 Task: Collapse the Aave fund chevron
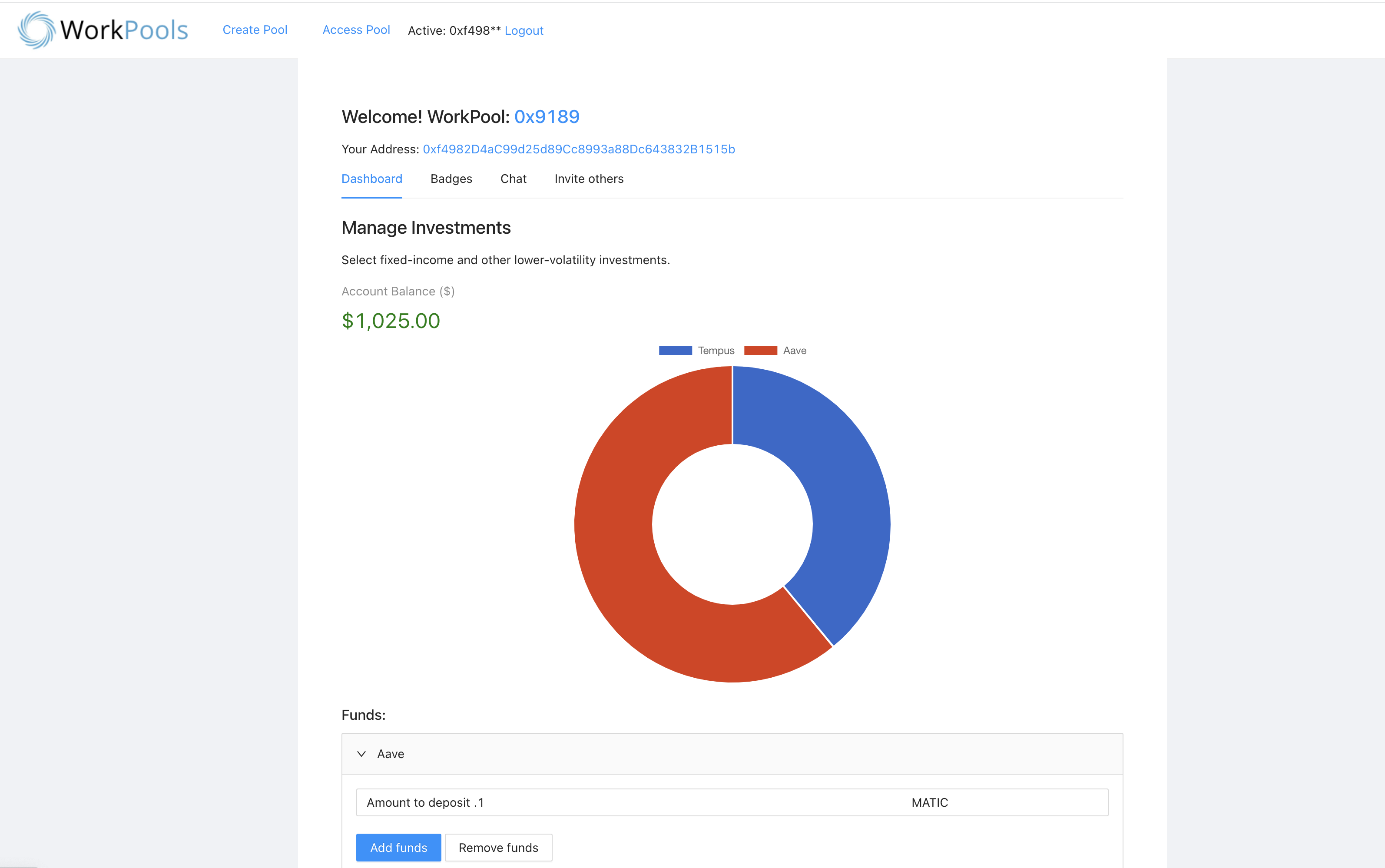pos(361,754)
